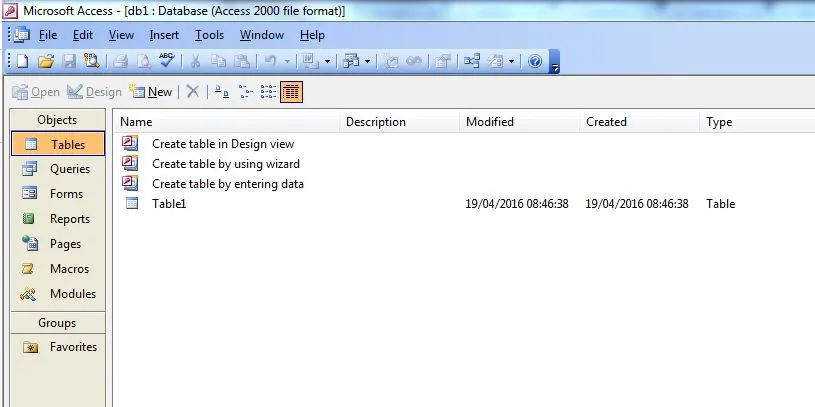Open the Relationships window icon
The width and height of the screenshot is (815, 407).
tap(472, 61)
